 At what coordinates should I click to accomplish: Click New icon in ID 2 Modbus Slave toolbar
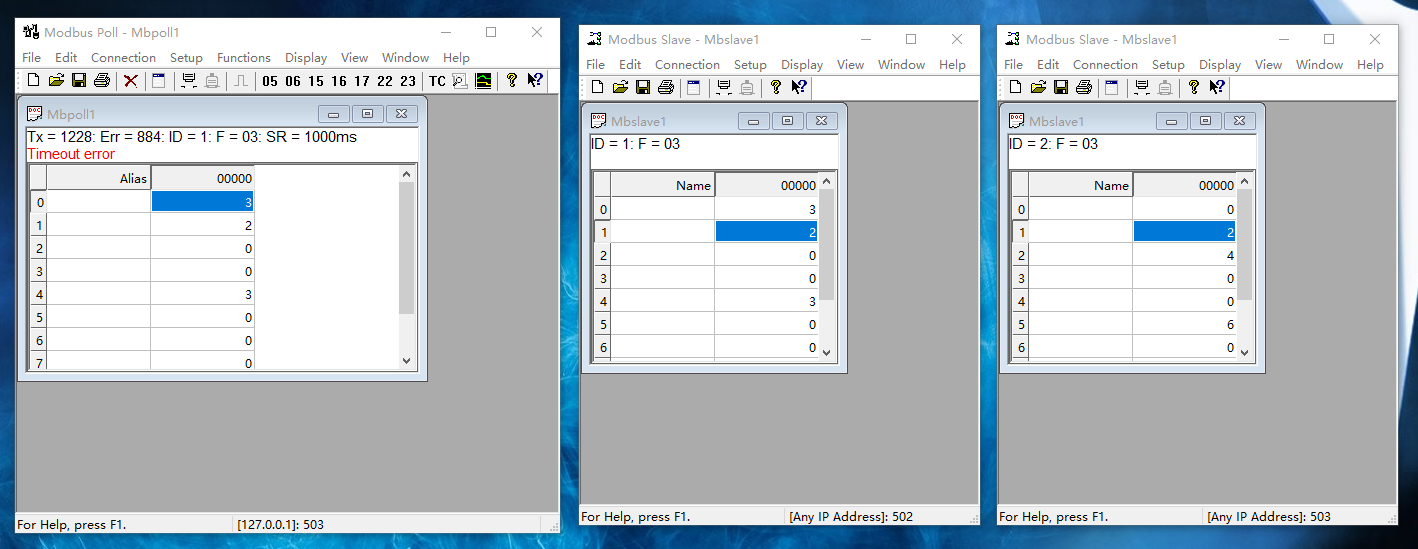tap(1015, 87)
